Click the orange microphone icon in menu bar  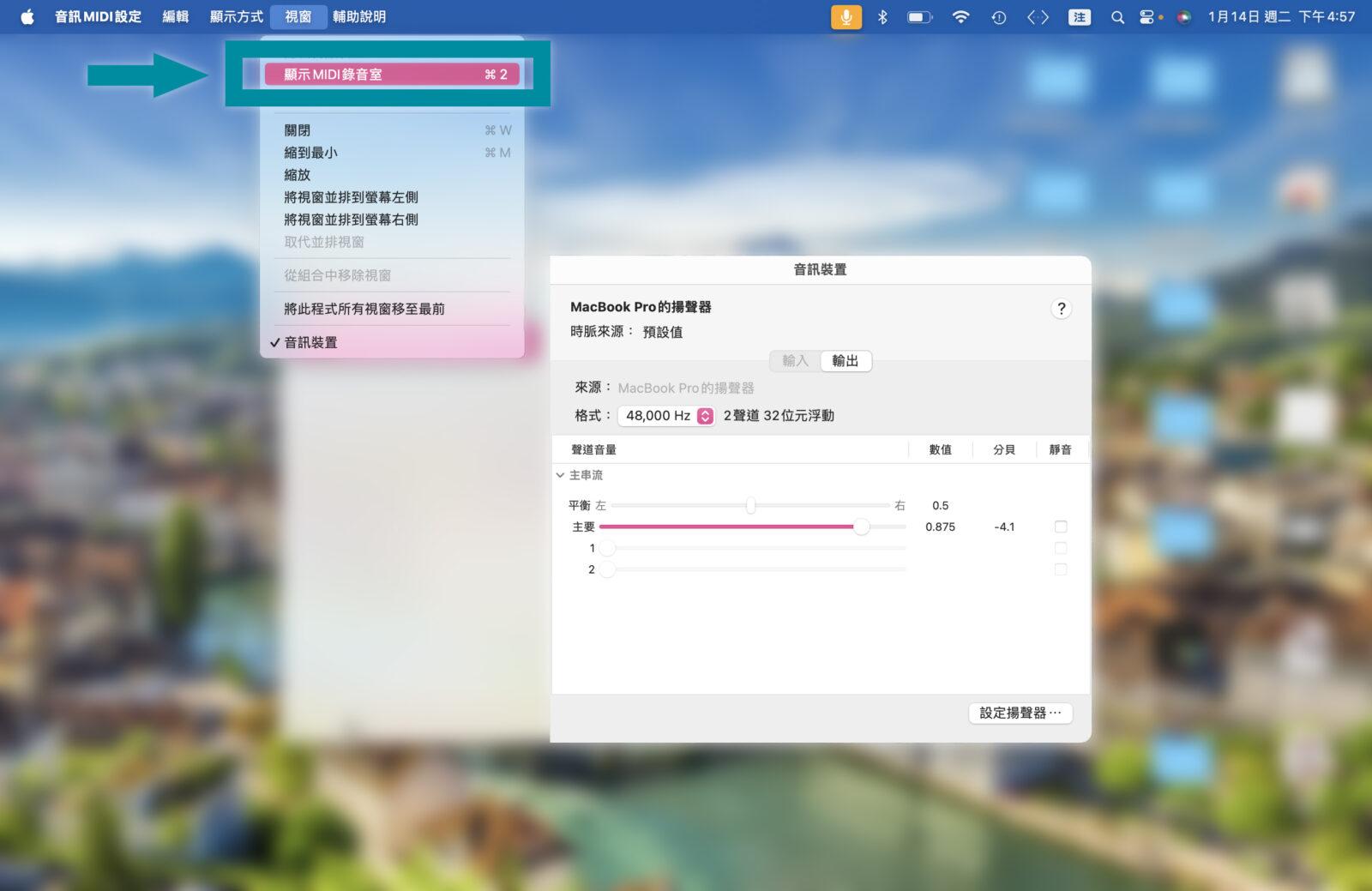[x=845, y=16]
